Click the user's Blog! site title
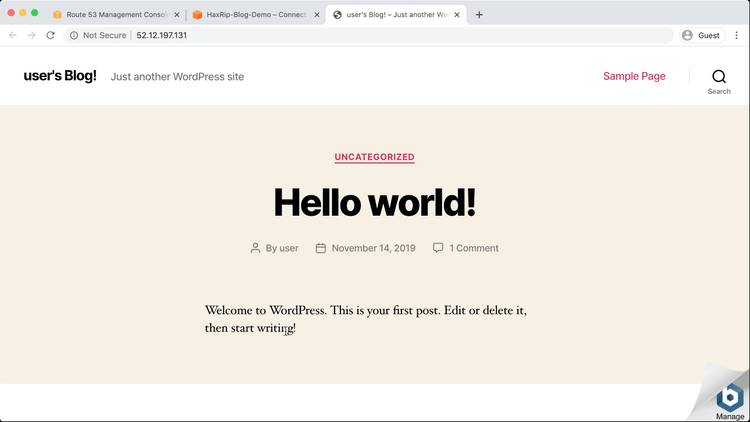Screen dimensions: 750x422 point(60,76)
